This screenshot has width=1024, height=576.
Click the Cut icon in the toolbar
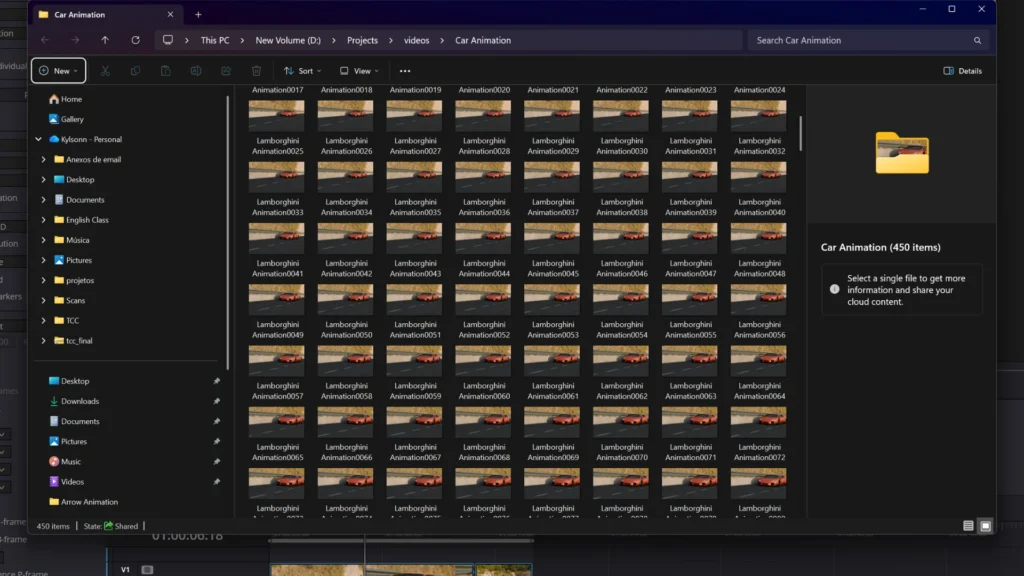[105, 71]
